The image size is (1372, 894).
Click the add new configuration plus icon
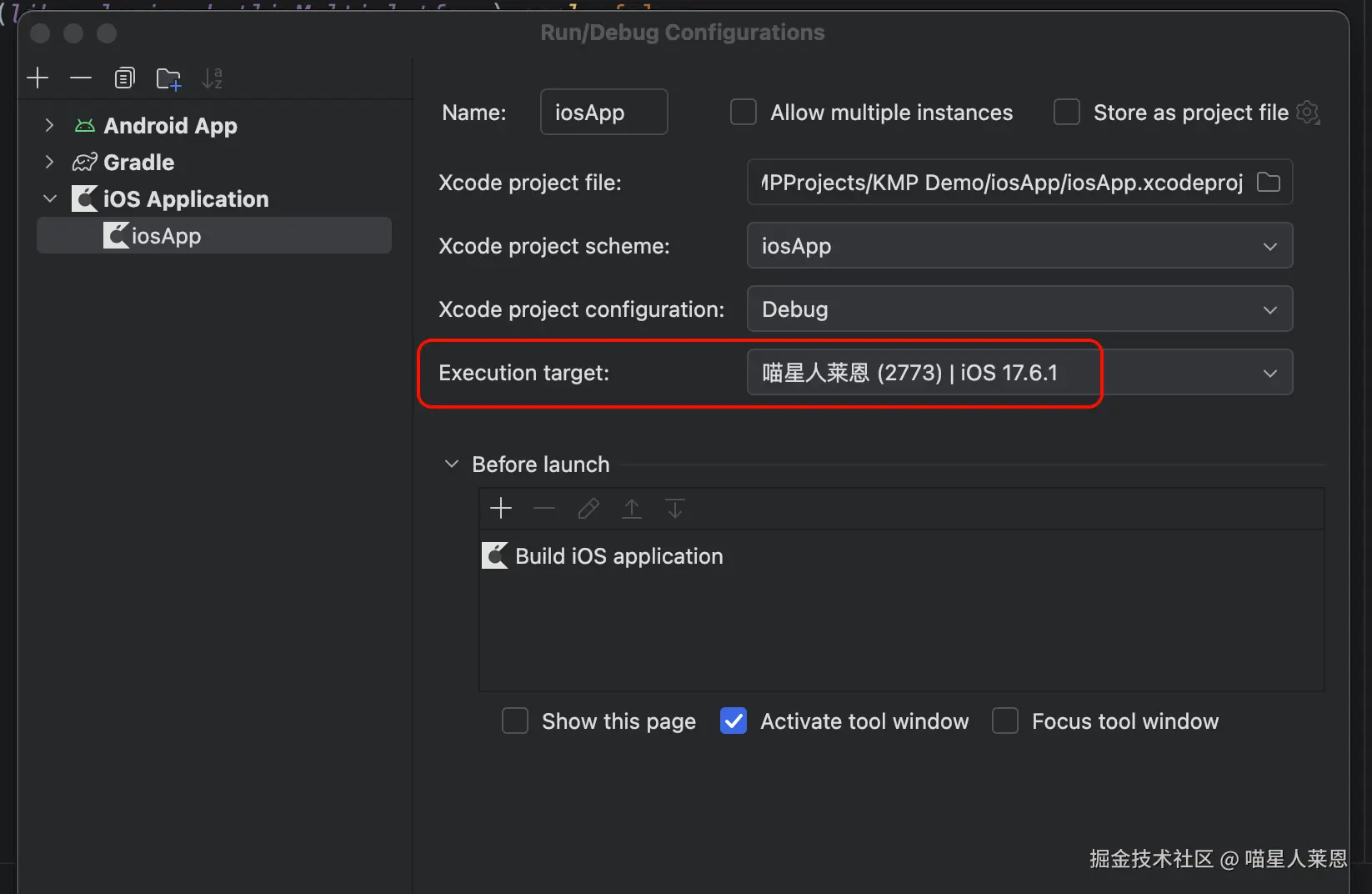(38, 78)
